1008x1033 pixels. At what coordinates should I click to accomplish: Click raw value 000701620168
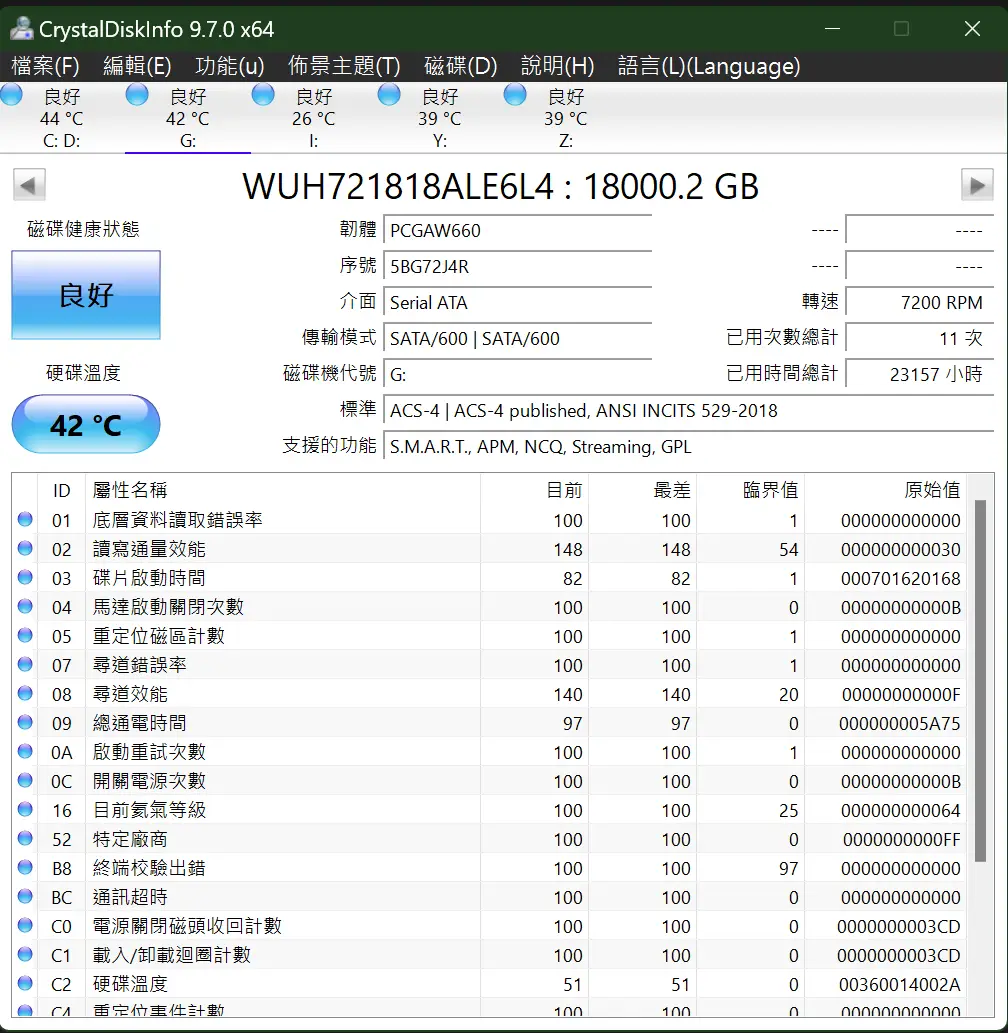point(900,579)
